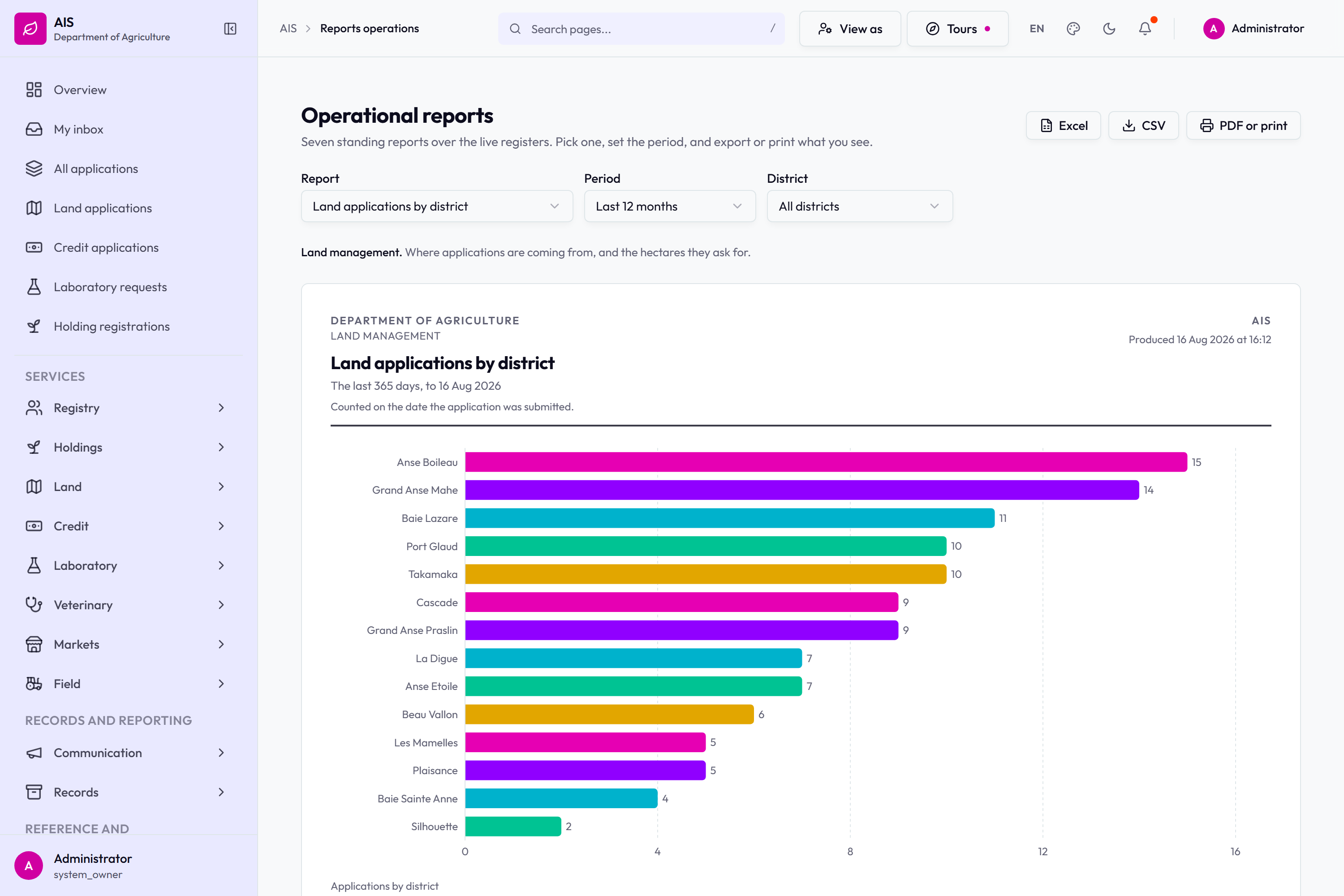Expand the Veterinary section

click(x=128, y=605)
